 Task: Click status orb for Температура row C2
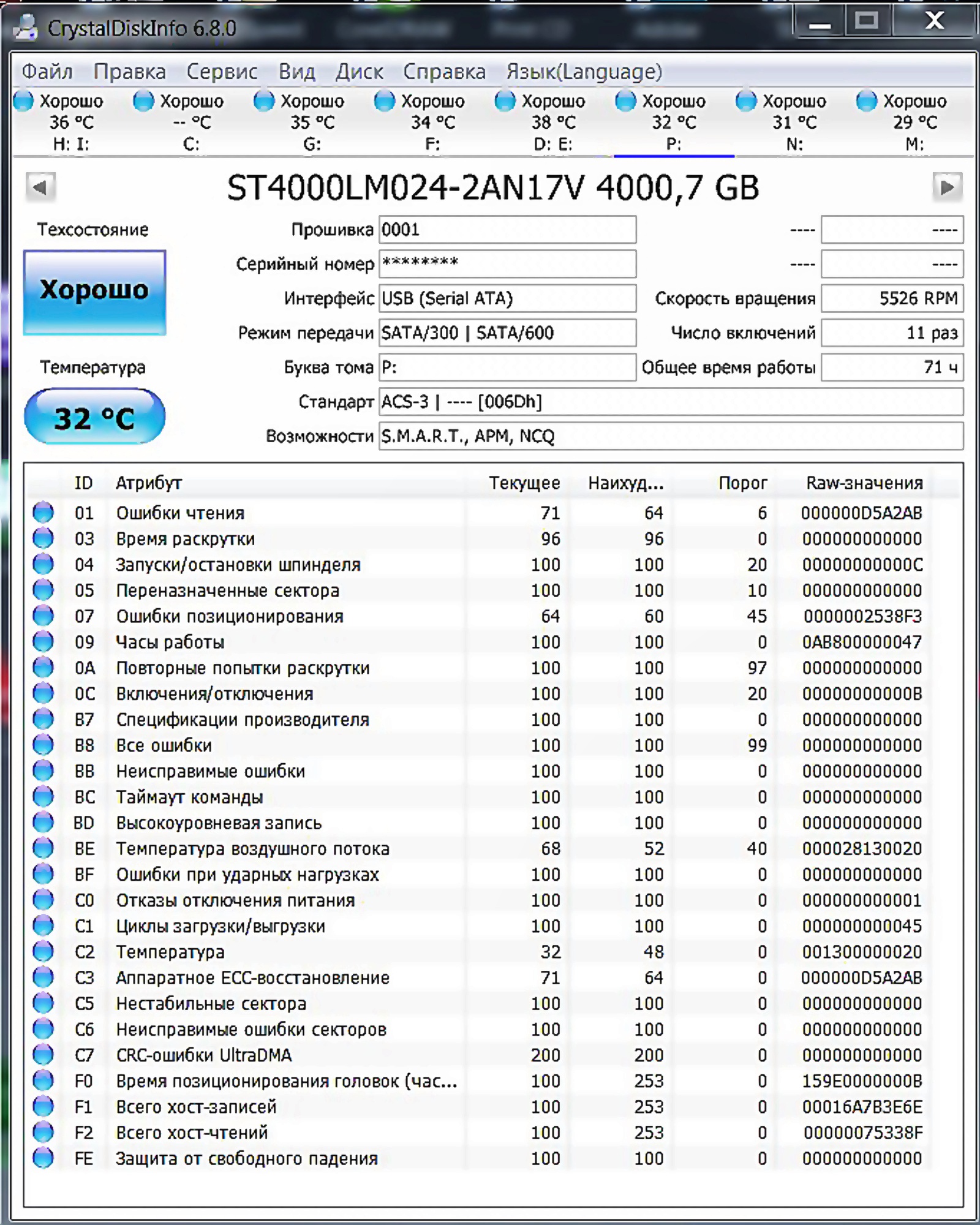click(43, 951)
